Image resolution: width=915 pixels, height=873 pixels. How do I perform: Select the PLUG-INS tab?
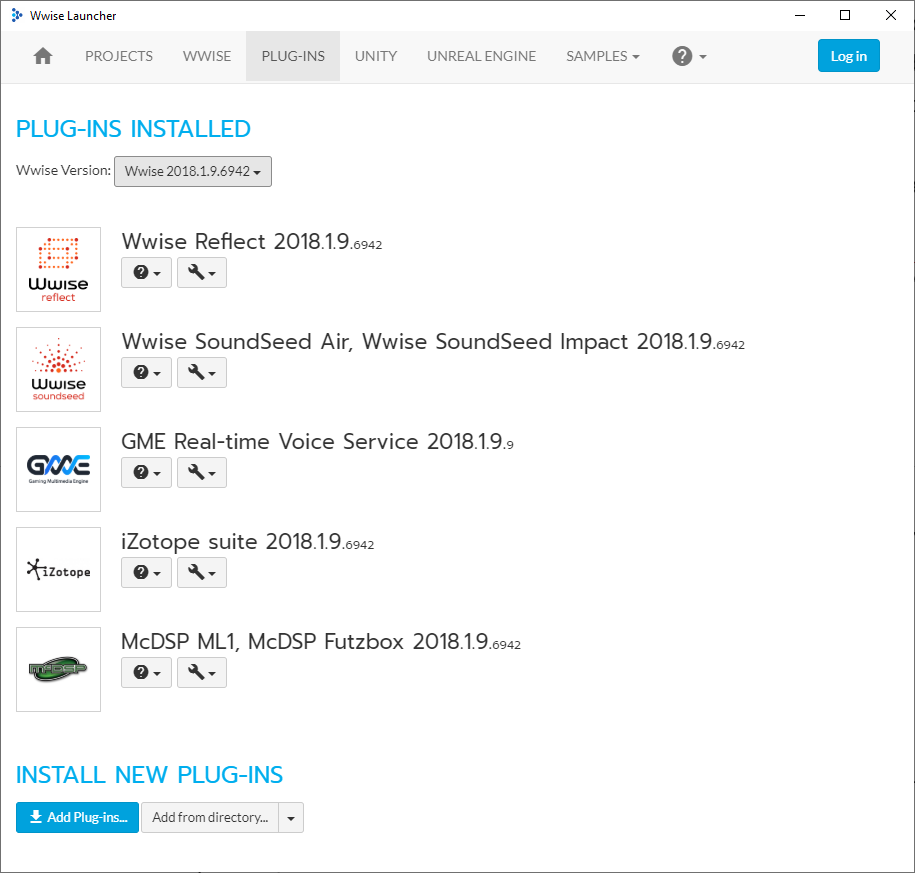pos(293,56)
